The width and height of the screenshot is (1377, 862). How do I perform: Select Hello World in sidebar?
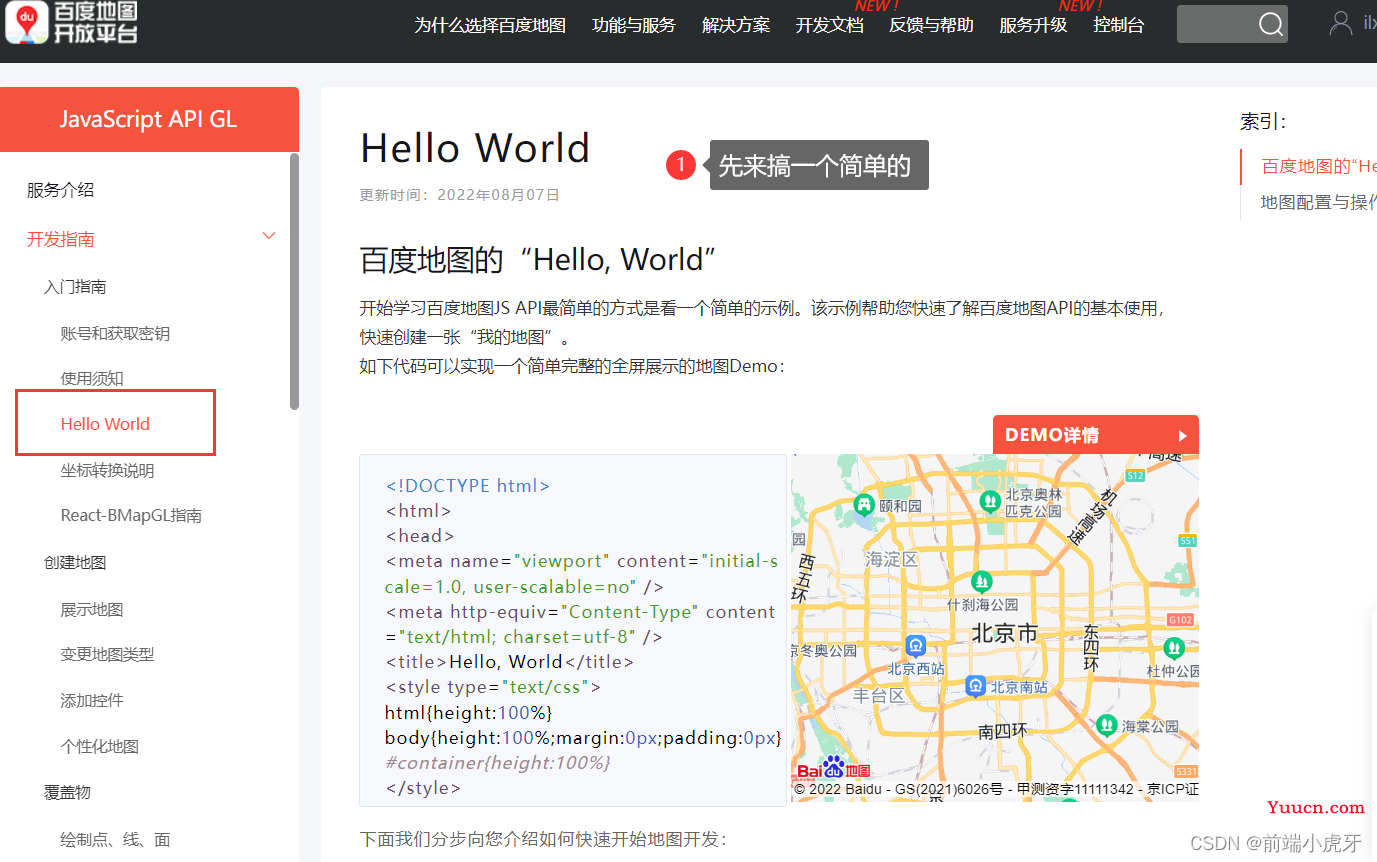coord(105,424)
